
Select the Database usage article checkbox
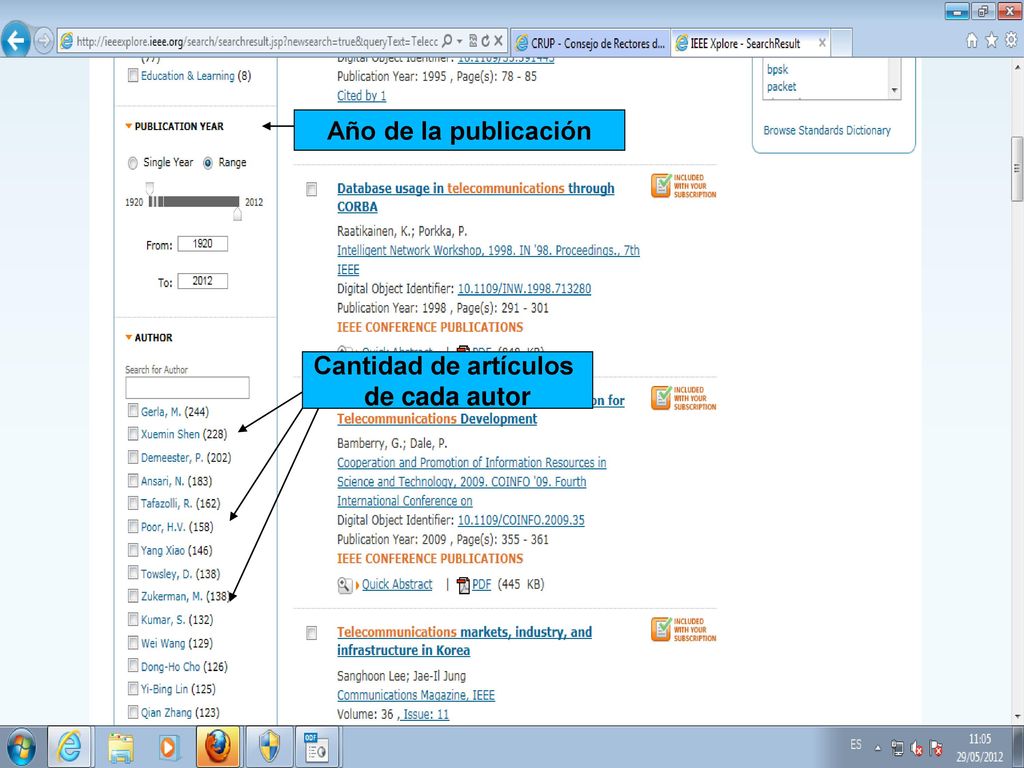pyautogui.click(x=312, y=189)
